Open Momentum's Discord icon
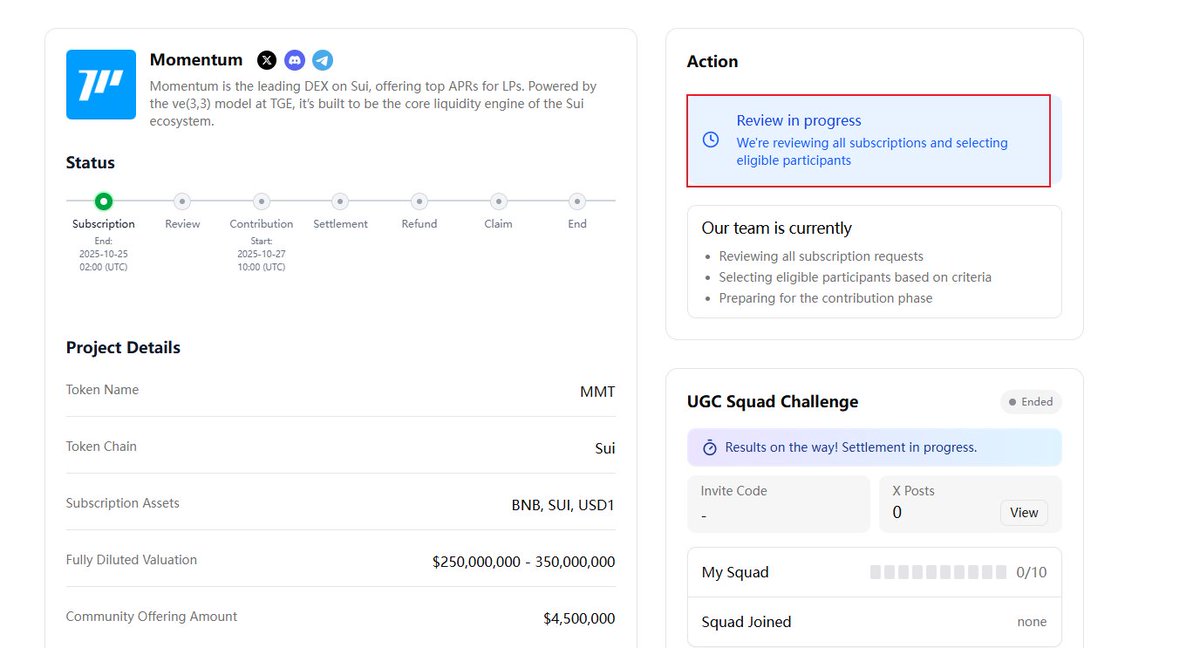1200x648 pixels. click(x=294, y=61)
